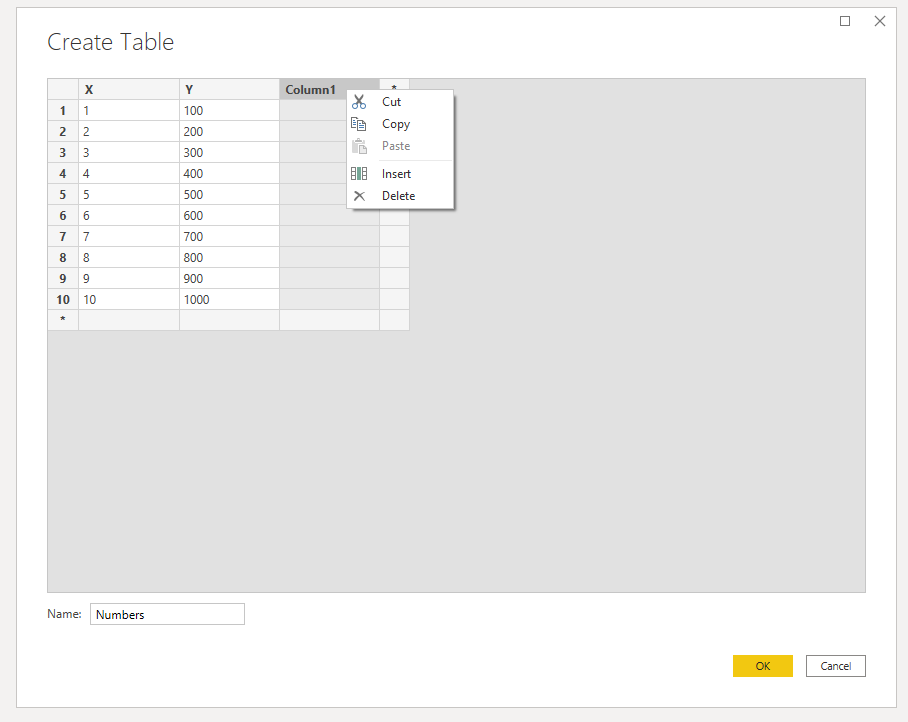Screen dimensions: 908x722
Task: Choose Copy from the context menu
Action: coord(400,124)
